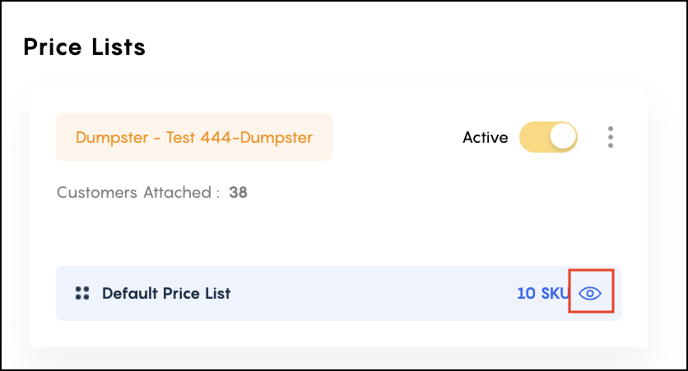View the Default Price List via eye icon

[x=590, y=293]
